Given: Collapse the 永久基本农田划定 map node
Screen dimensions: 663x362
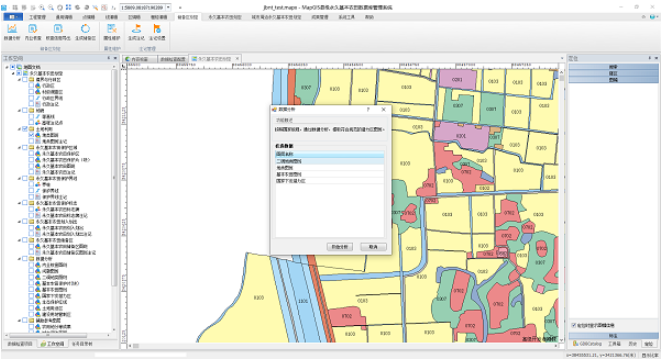Looking at the screenshot, I should [13, 73].
